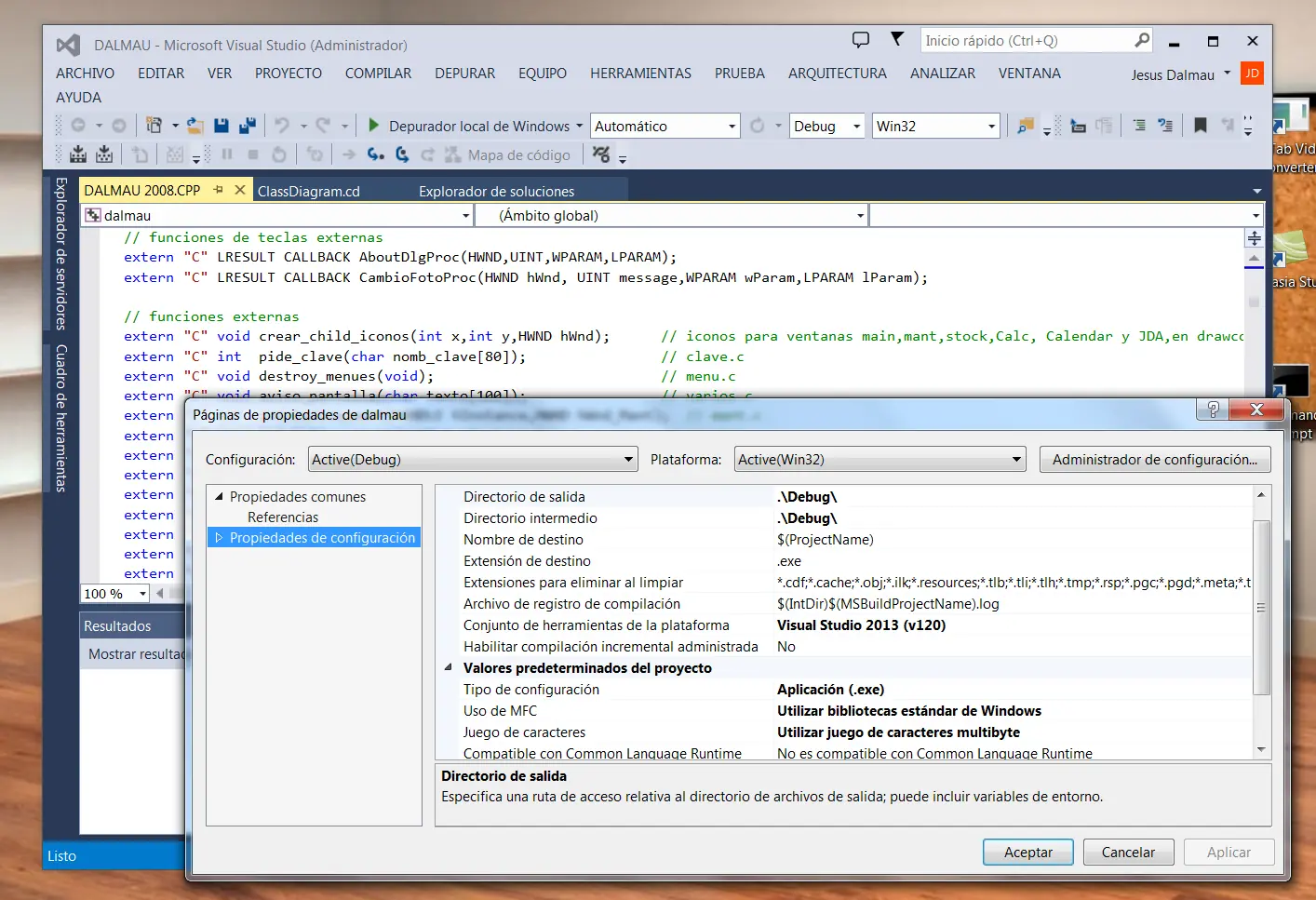1316x900 pixels.
Task: Open the Depurador local de Windows dropdown arrow
Action: [579, 126]
